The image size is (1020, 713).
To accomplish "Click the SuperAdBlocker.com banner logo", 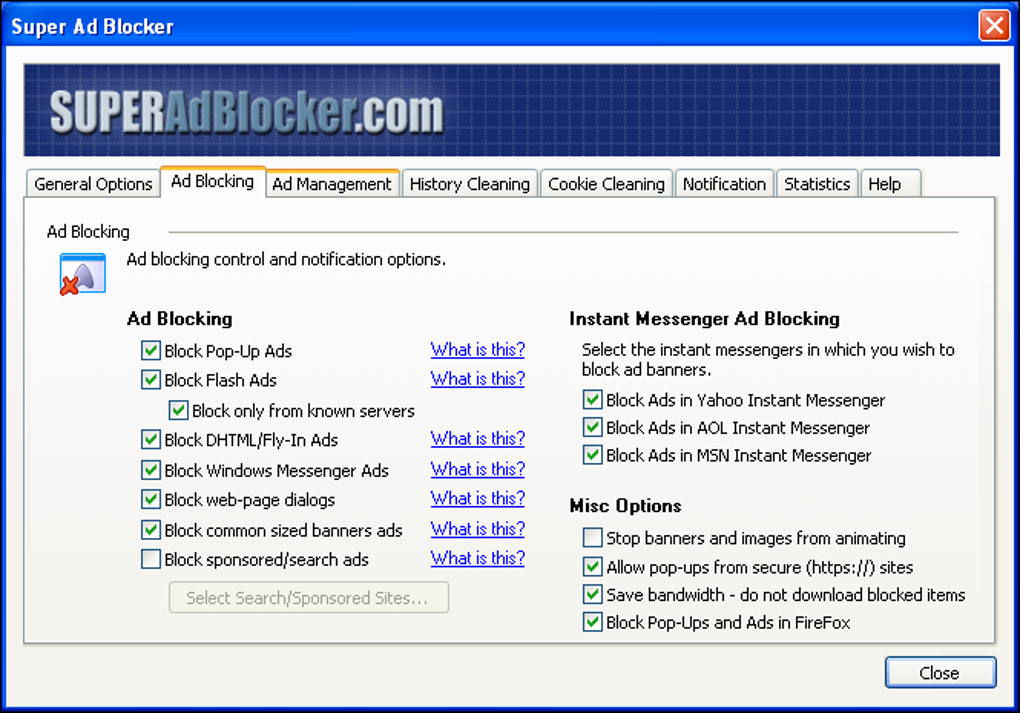I will pos(247,112).
